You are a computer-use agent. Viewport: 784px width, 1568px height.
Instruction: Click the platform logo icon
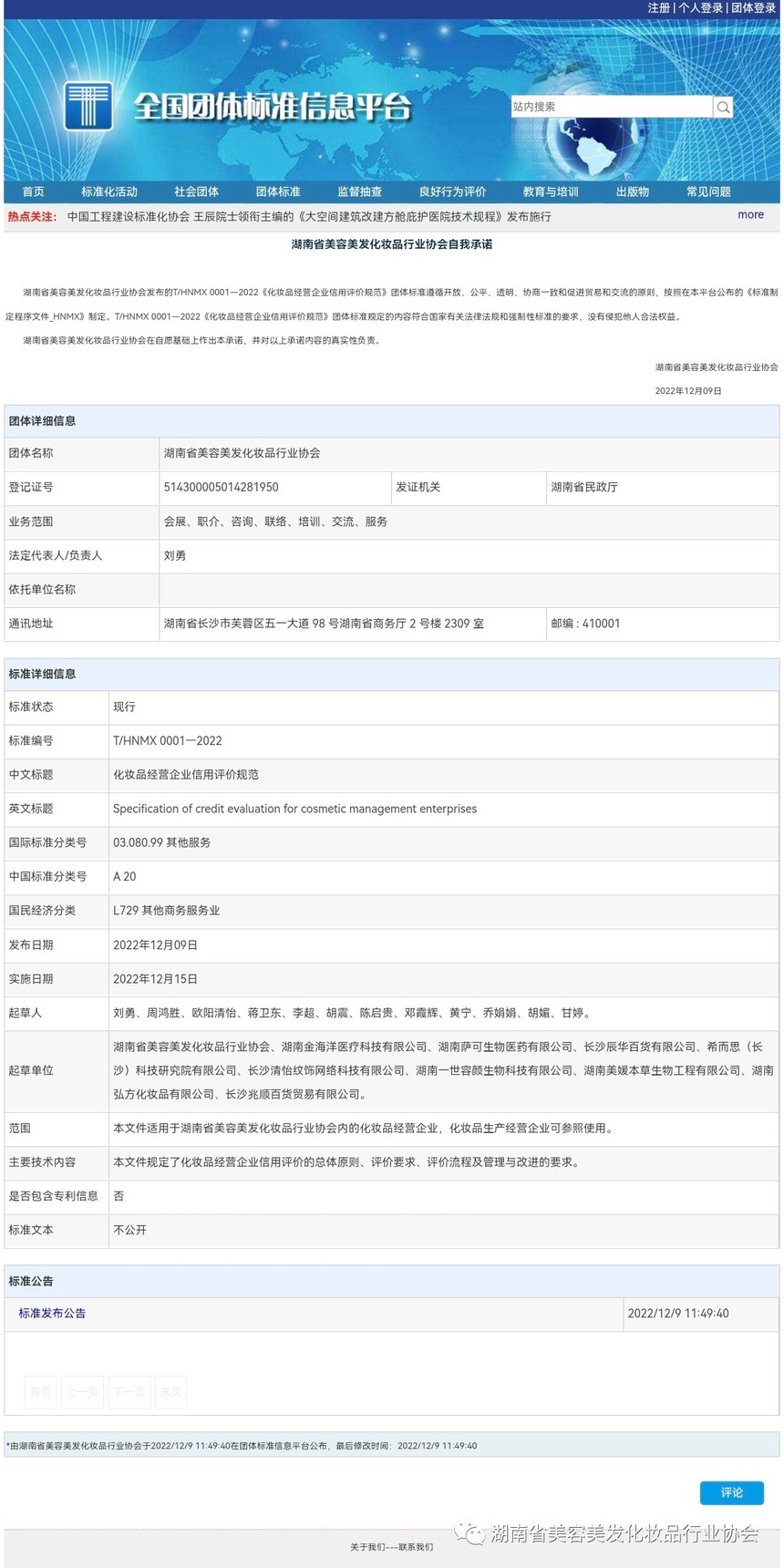click(88, 106)
